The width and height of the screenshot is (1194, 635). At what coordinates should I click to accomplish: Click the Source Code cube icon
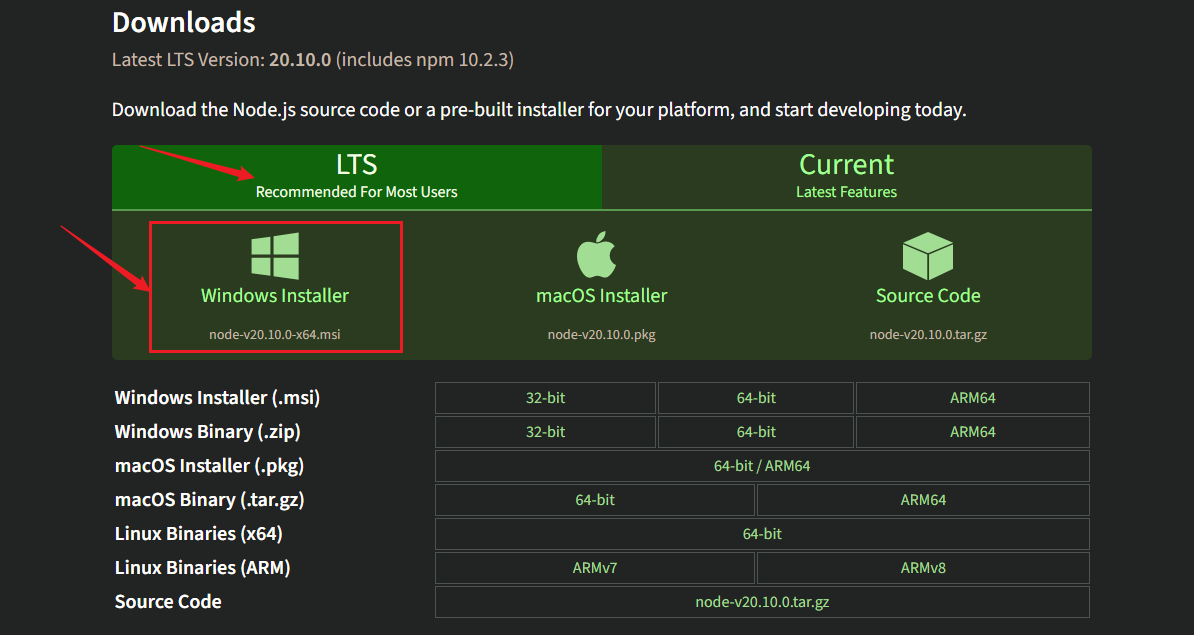(x=927, y=256)
